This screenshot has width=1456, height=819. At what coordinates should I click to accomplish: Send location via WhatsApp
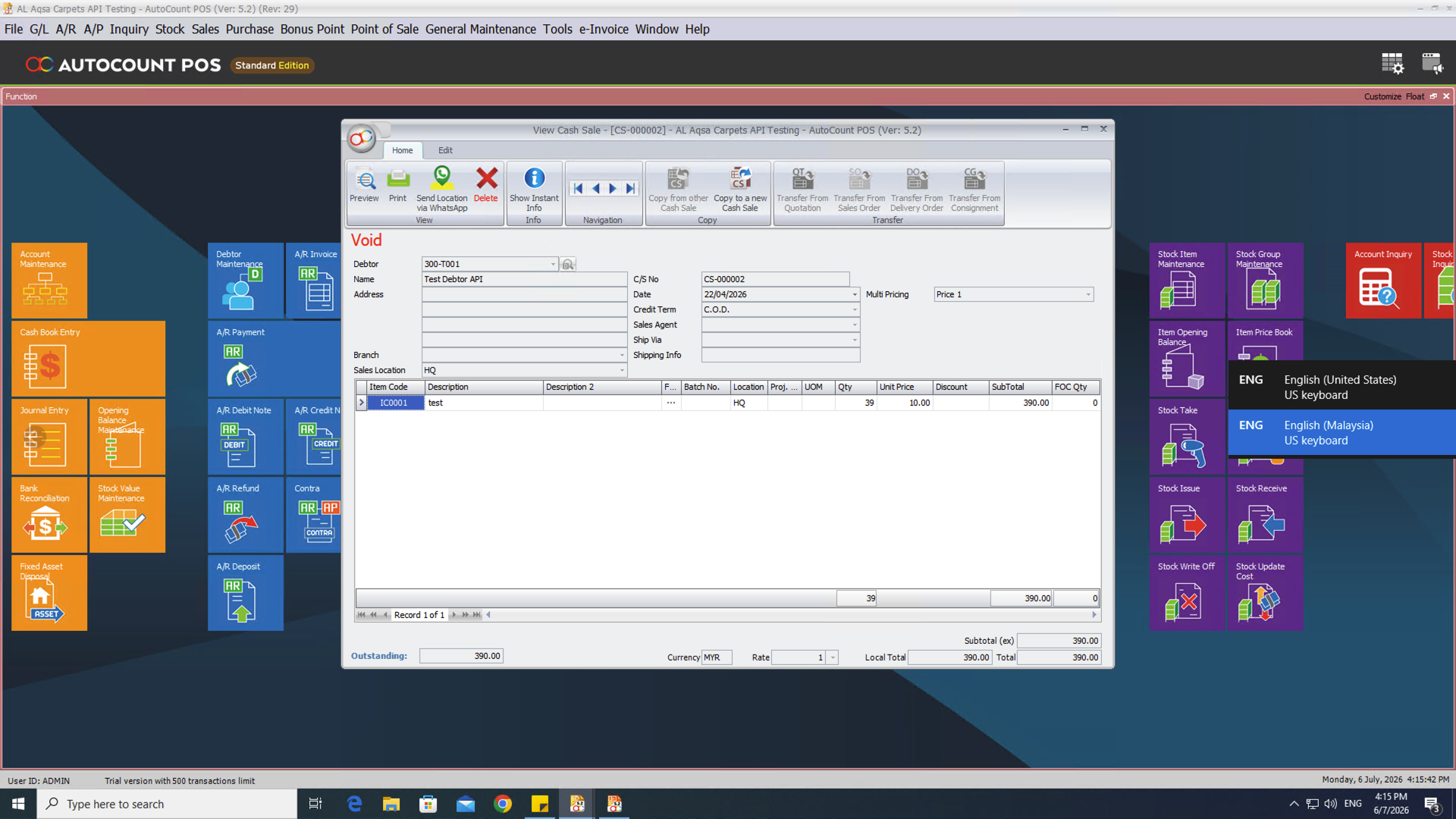pos(441,189)
